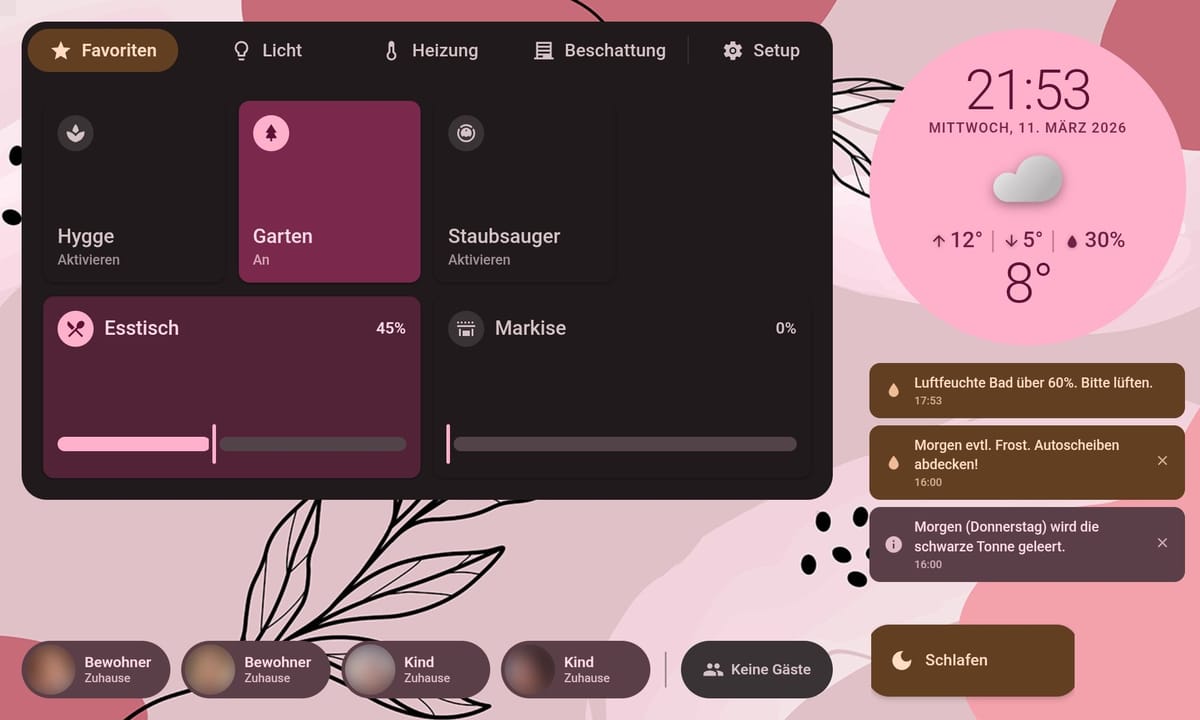1200x720 pixels.
Task: Click the moon icon on Schlafen
Action: click(x=902, y=660)
